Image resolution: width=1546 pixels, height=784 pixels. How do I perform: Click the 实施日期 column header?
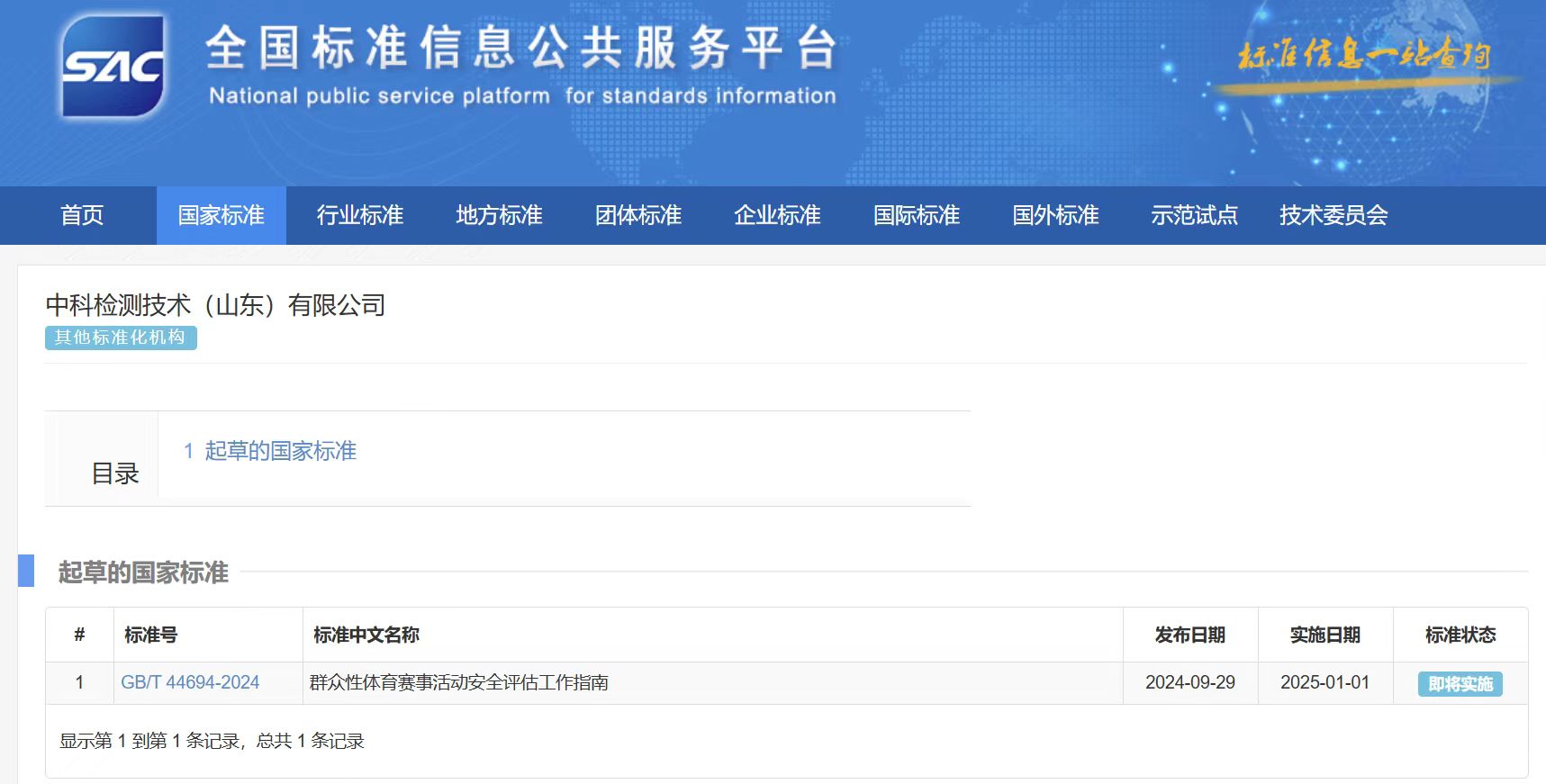click(x=1325, y=635)
